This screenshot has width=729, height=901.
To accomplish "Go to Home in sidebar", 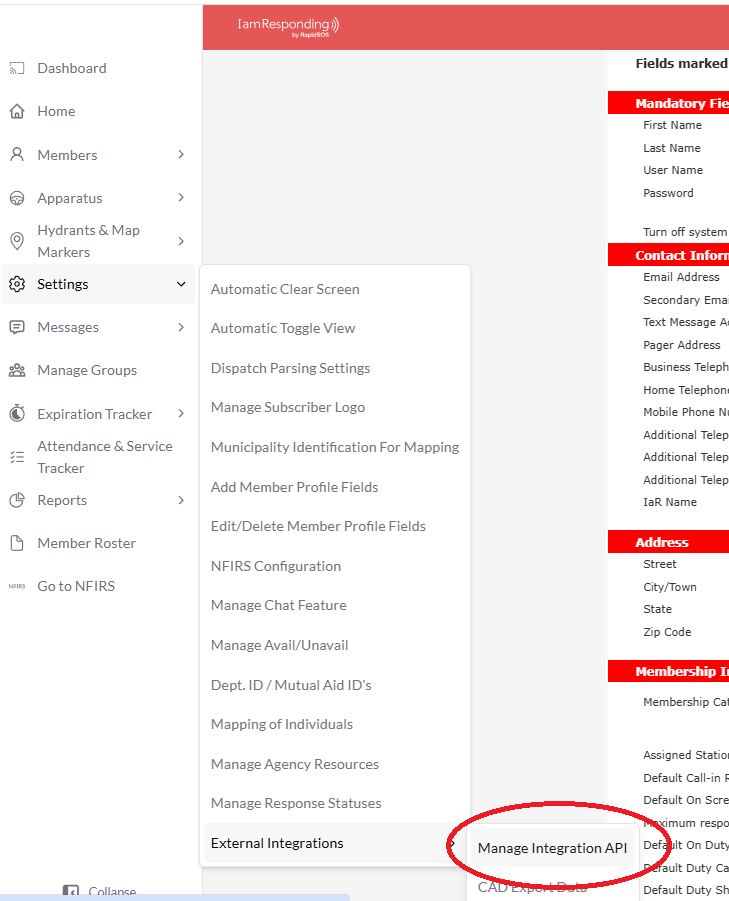I will [56, 111].
